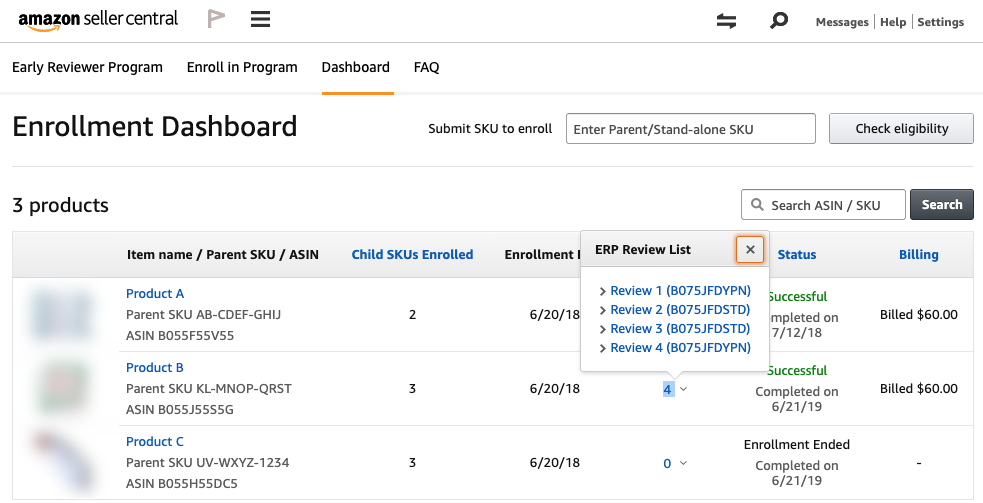
Task: Open Settings in the header
Action: pyautogui.click(x=940, y=22)
